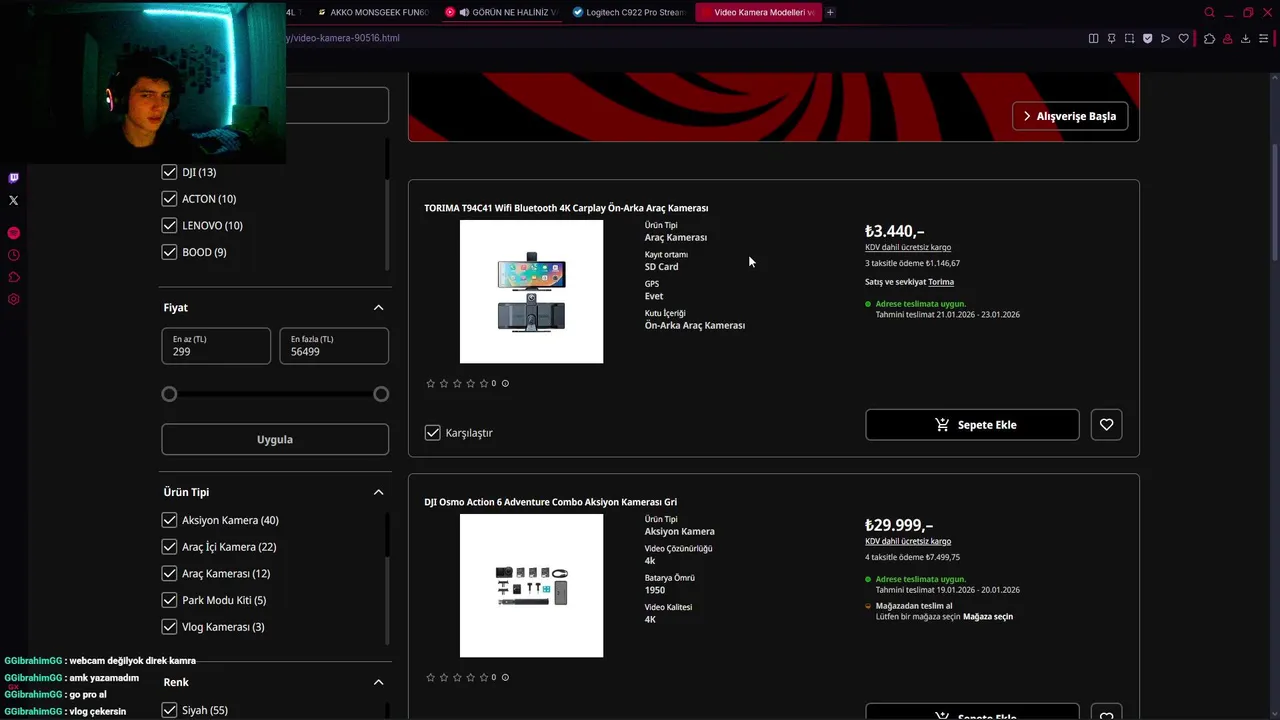Open a new tab with plus icon
Viewport: 1280px width, 720px height.
pyautogui.click(x=830, y=12)
